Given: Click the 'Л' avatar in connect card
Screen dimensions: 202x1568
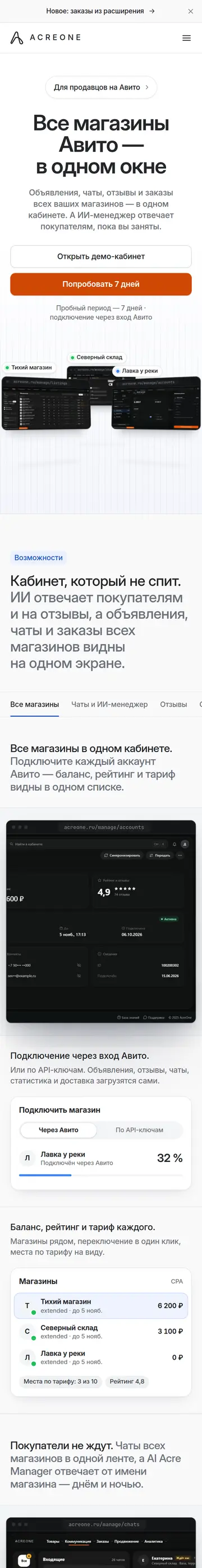Looking at the screenshot, I should [x=27, y=1158].
